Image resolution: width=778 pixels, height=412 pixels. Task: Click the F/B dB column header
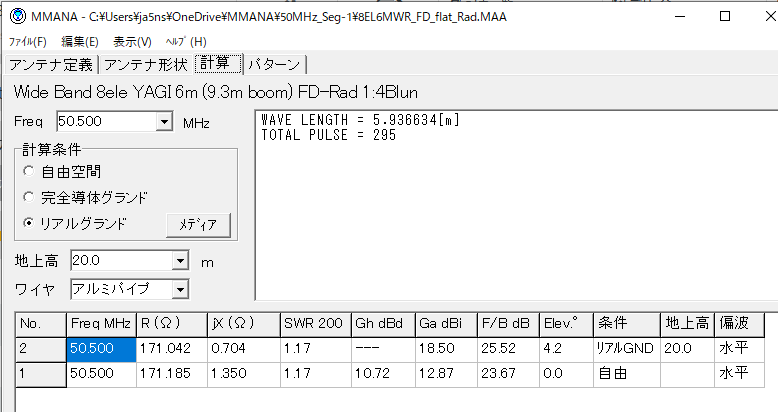(x=507, y=324)
